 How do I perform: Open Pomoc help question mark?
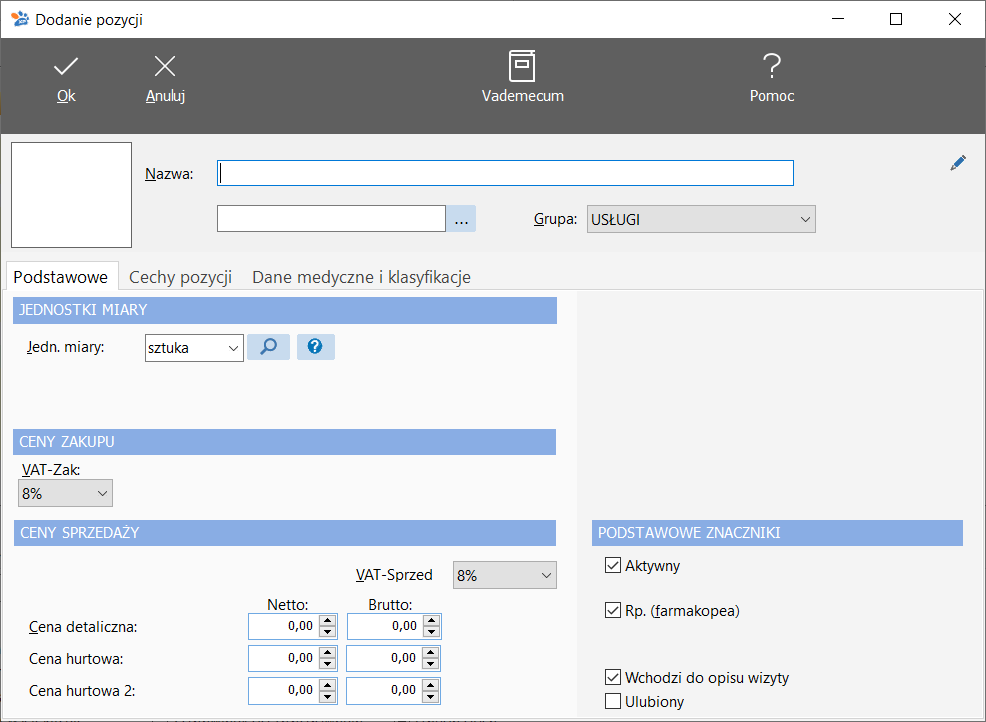(x=772, y=78)
